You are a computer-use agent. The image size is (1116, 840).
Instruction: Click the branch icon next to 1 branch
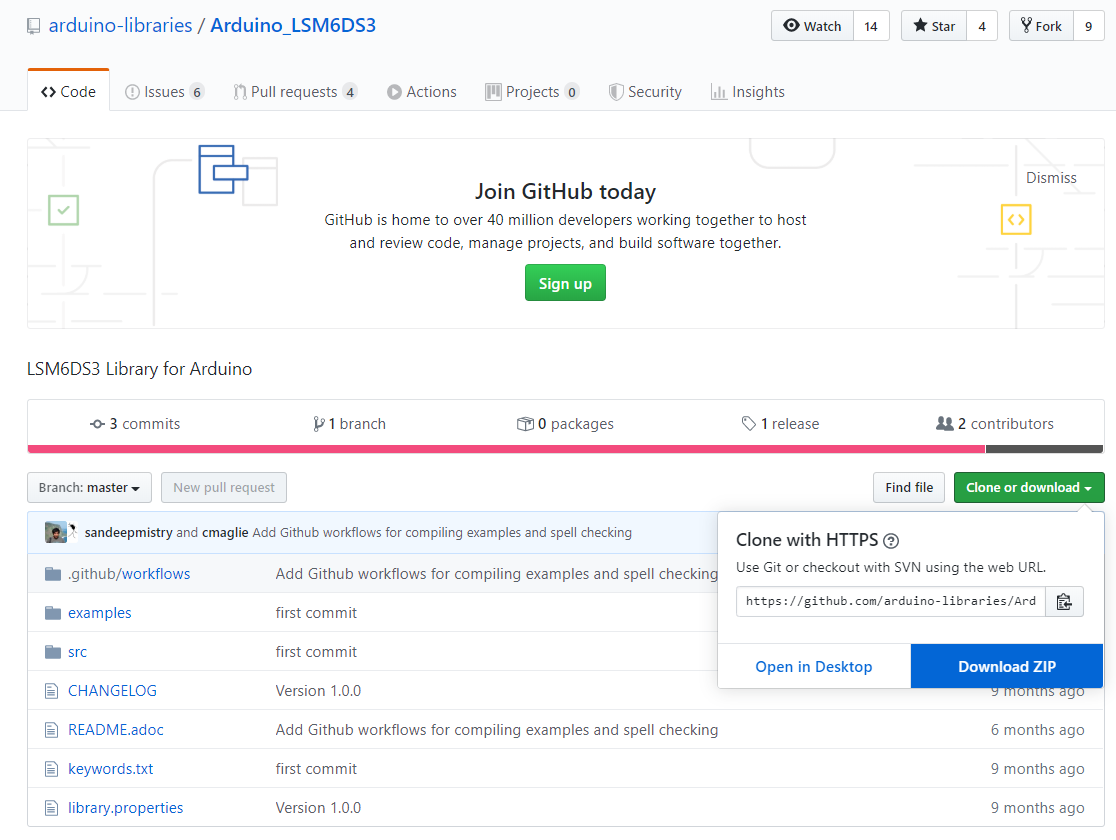click(319, 424)
